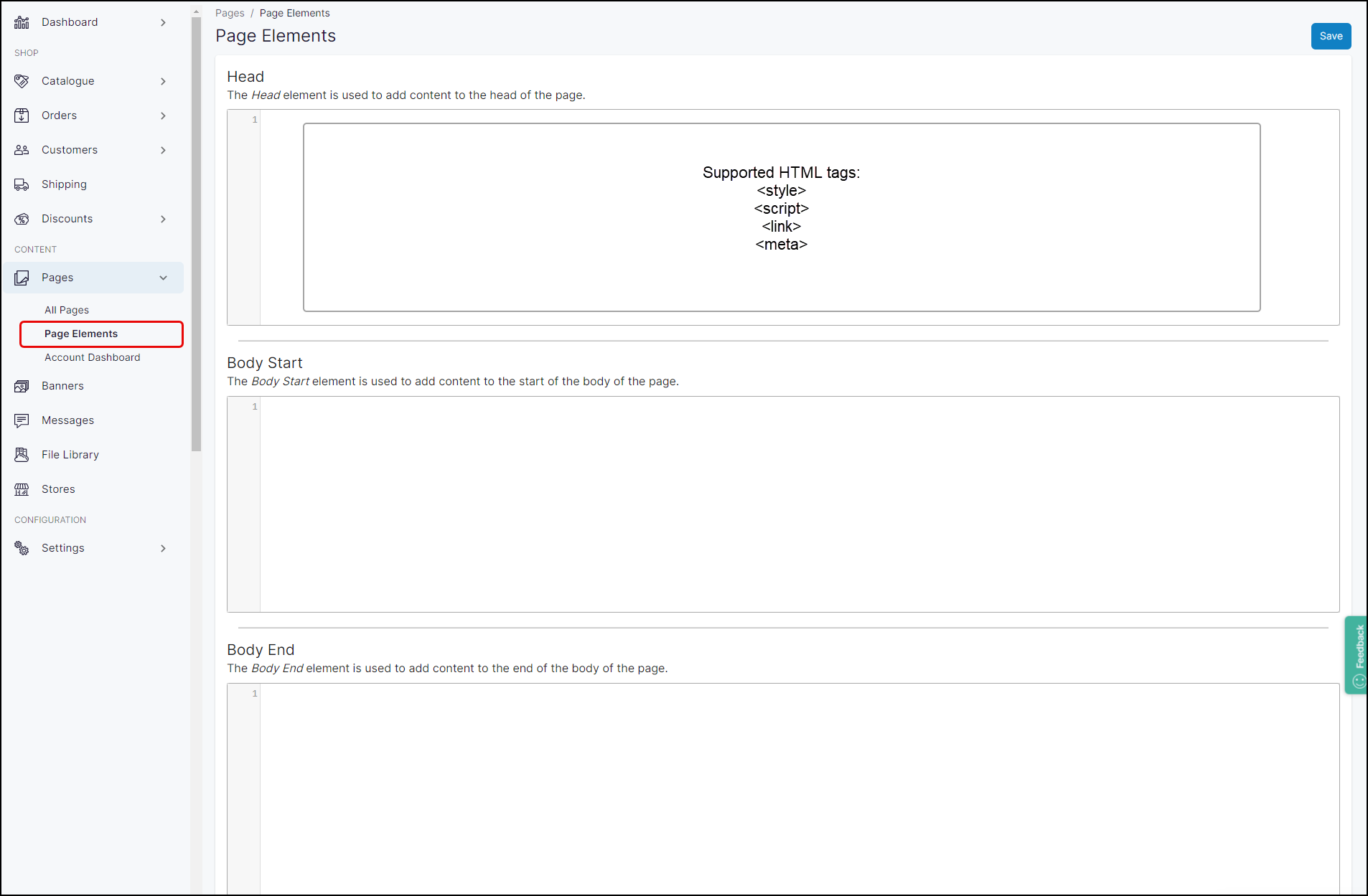This screenshot has height=896, width=1368.
Task: Open Account Dashboard from the Pages submenu
Action: tap(92, 357)
